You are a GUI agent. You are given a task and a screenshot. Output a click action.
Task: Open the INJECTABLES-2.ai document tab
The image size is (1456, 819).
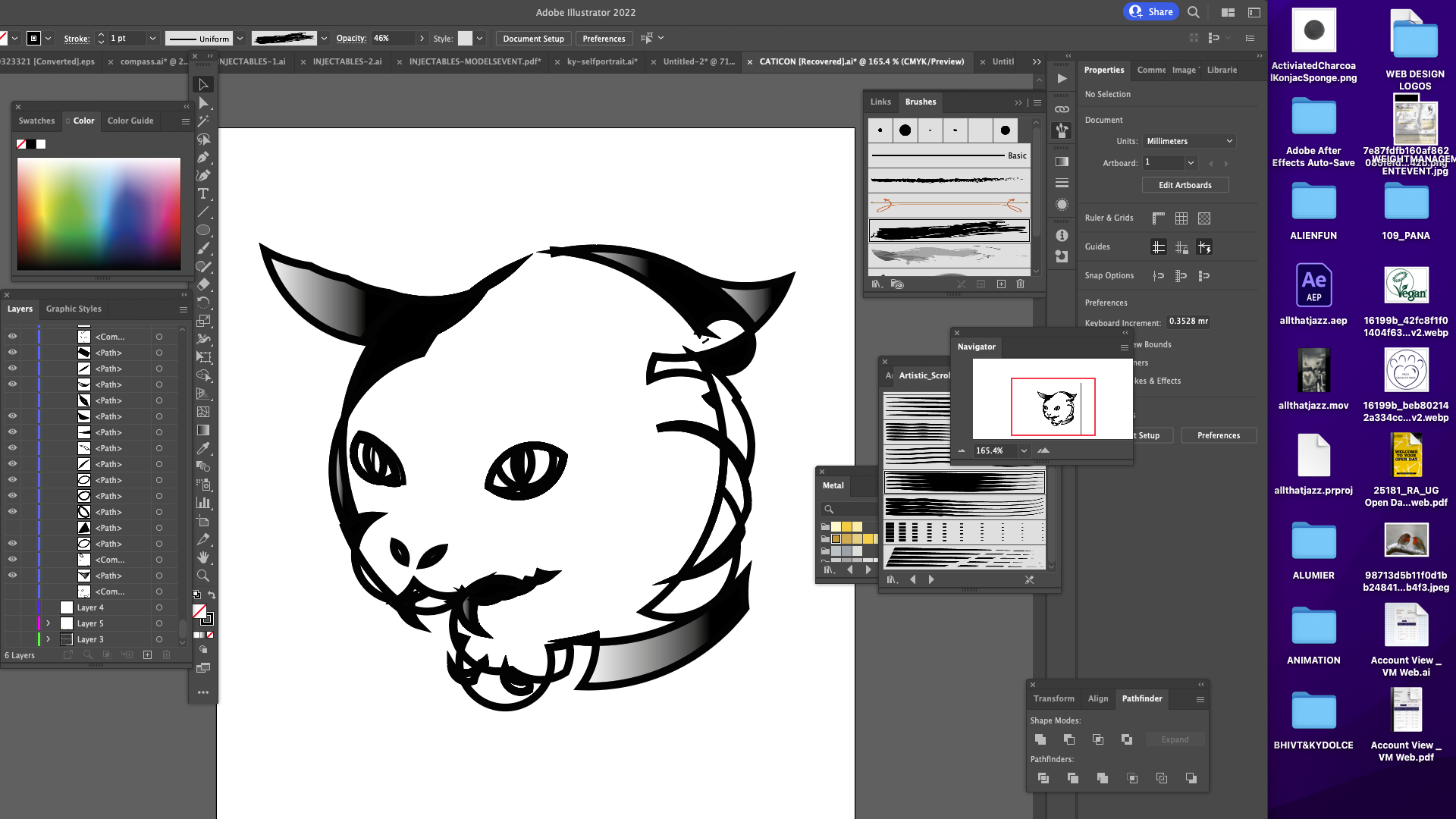point(347,61)
